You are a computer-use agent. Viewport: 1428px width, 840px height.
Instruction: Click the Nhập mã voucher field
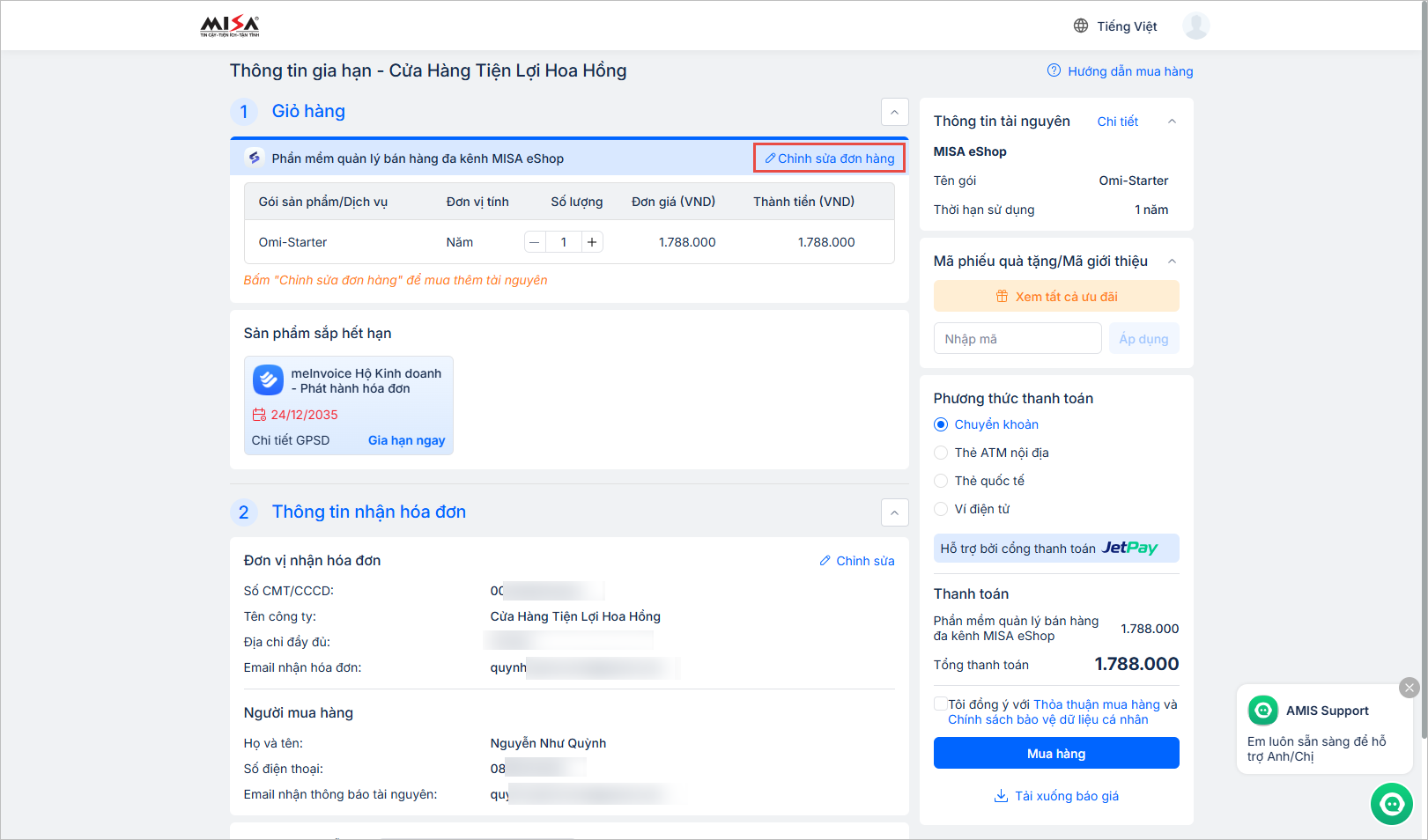tap(1017, 339)
